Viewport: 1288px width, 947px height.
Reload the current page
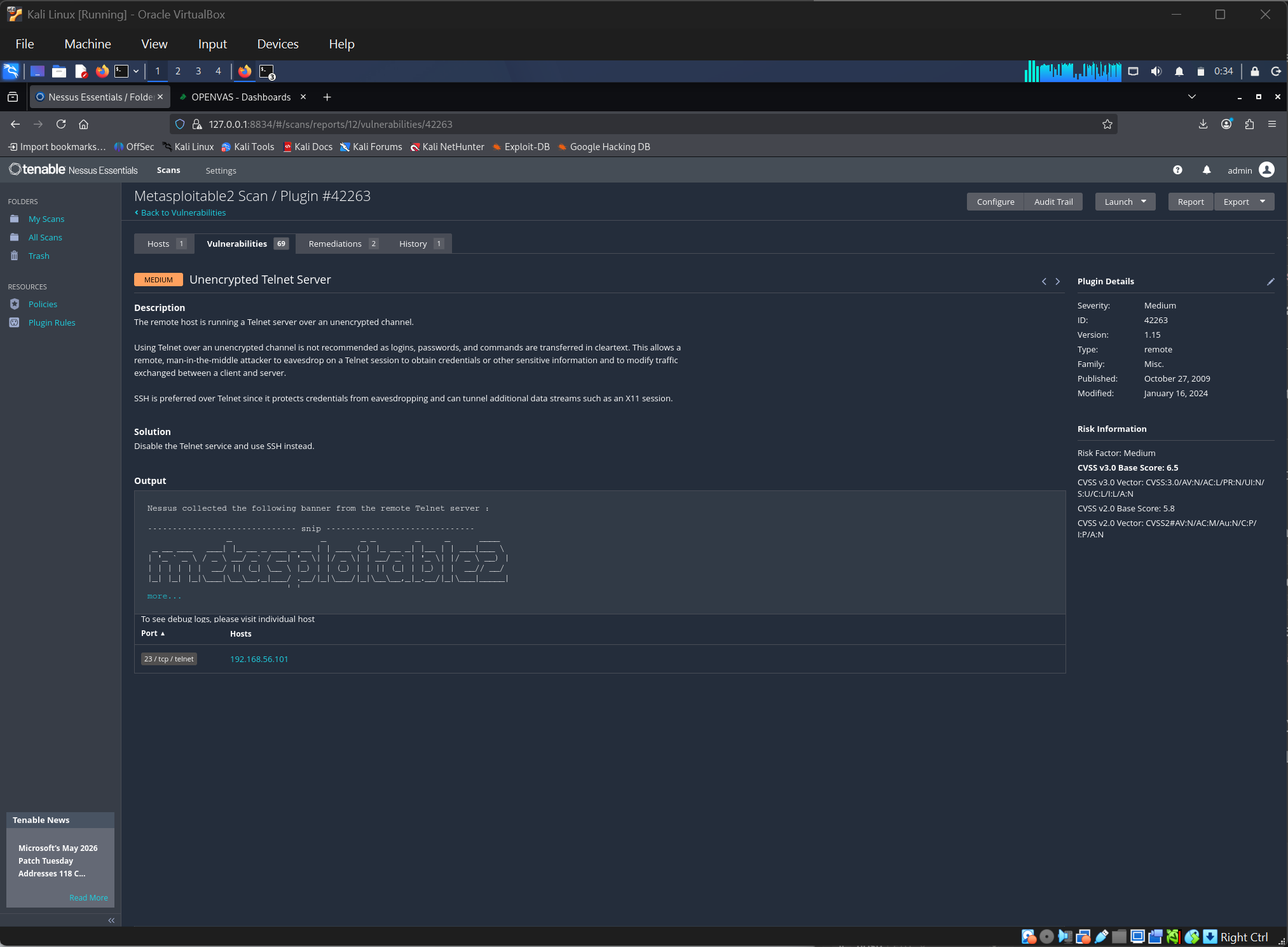pos(61,124)
